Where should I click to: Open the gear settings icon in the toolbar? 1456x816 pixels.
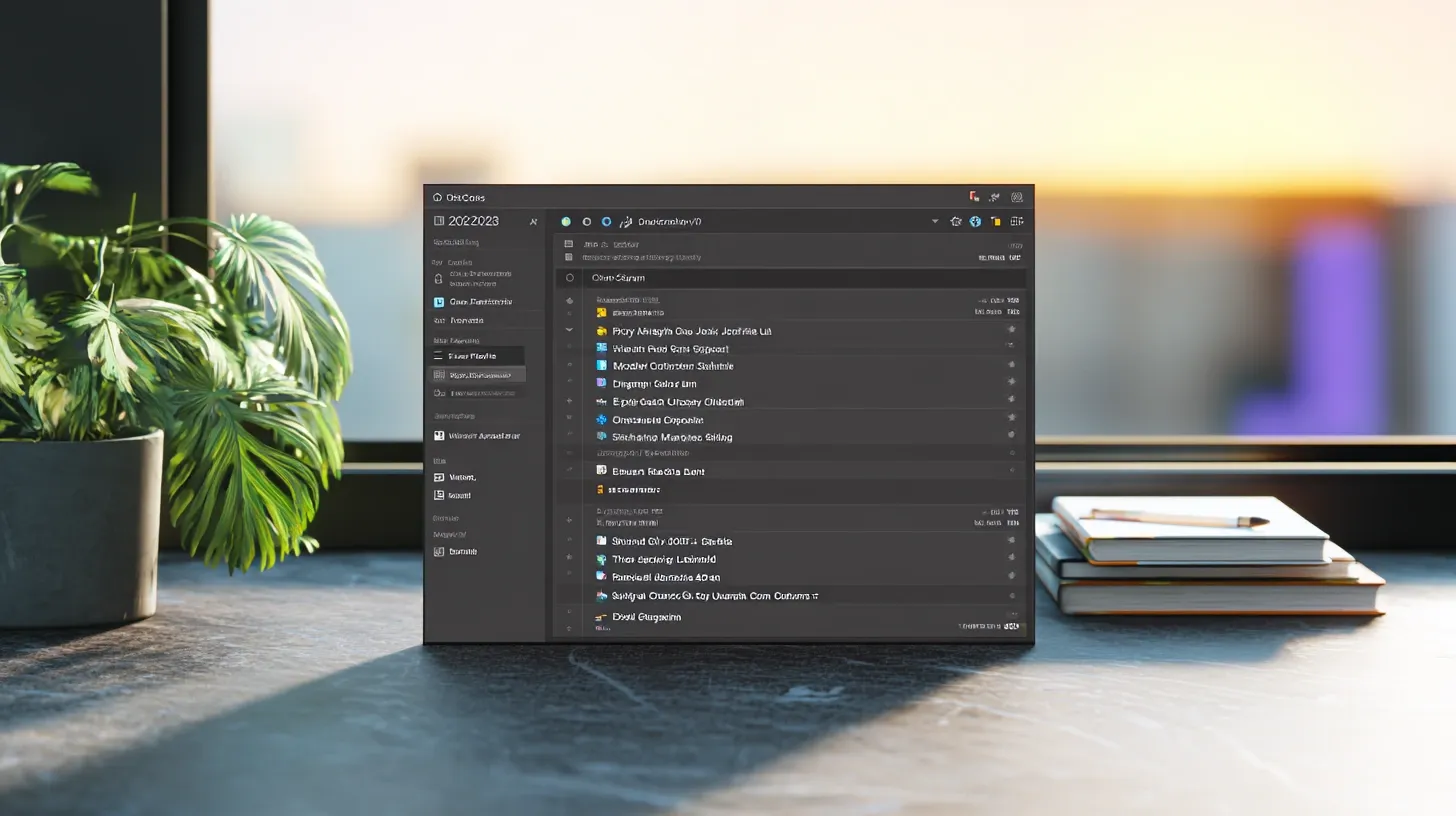tap(956, 221)
